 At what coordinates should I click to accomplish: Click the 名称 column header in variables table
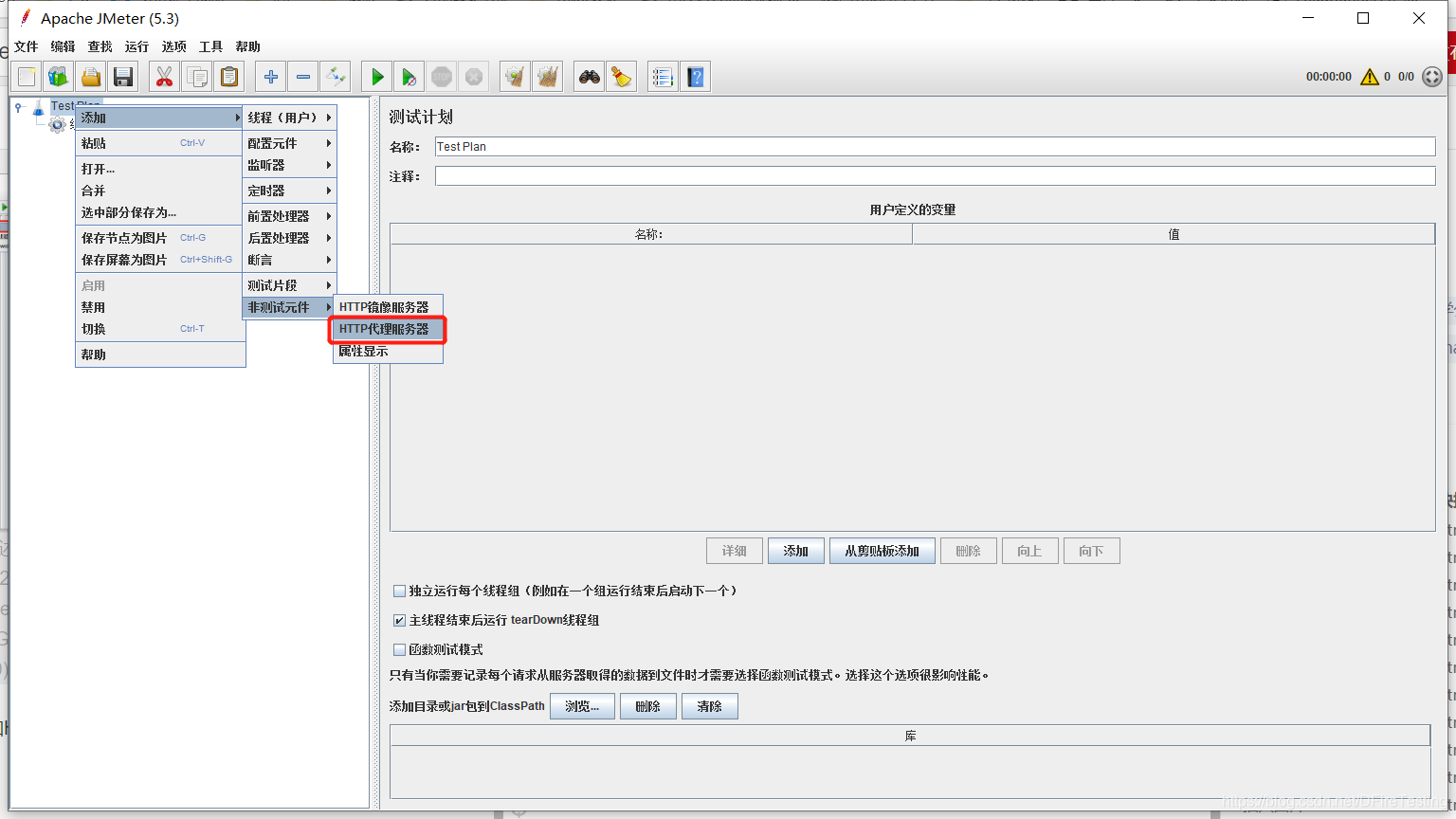tap(650, 234)
